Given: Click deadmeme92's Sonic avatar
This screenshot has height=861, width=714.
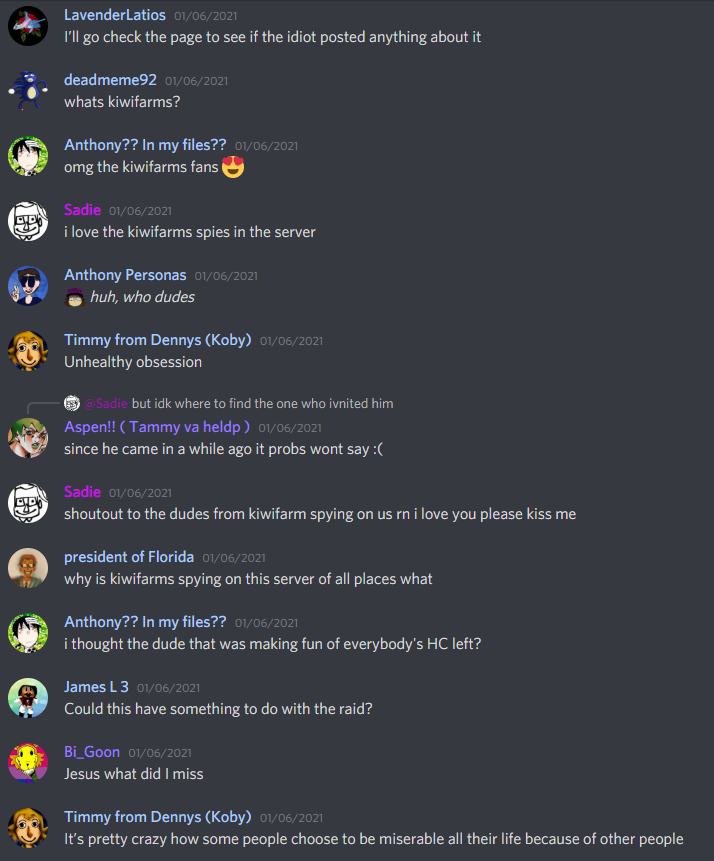Looking at the screenshot, I should pos(28,91).
